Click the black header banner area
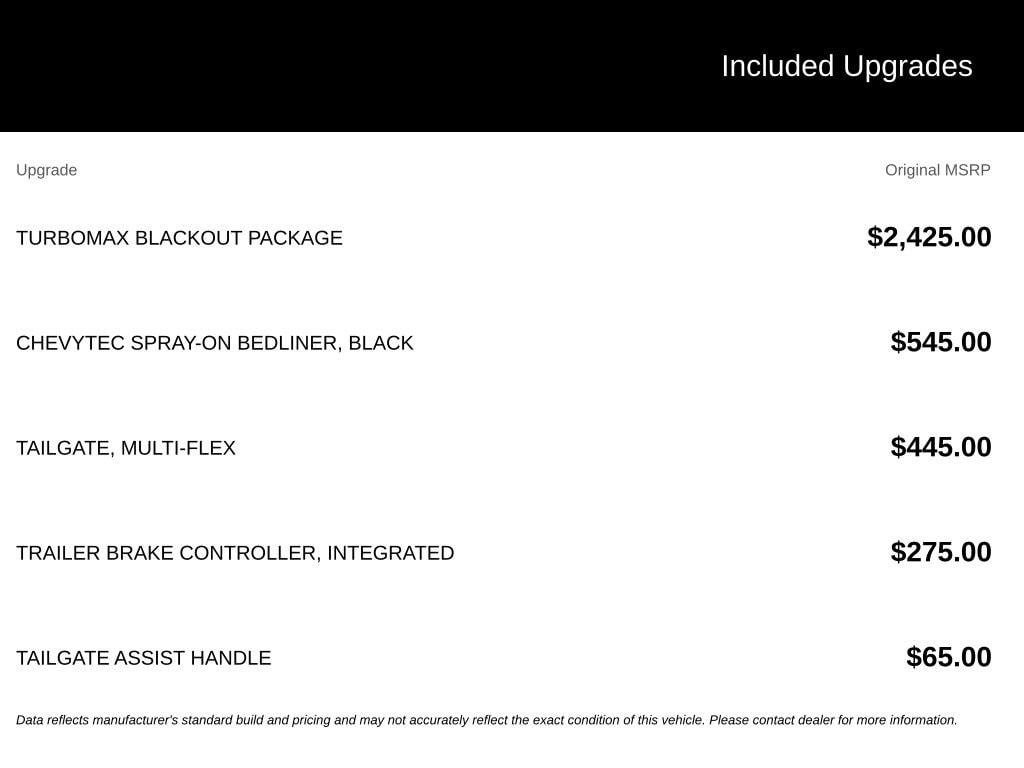The height and width of the screenshot is (768, 1024). click(x=512, y=66)
